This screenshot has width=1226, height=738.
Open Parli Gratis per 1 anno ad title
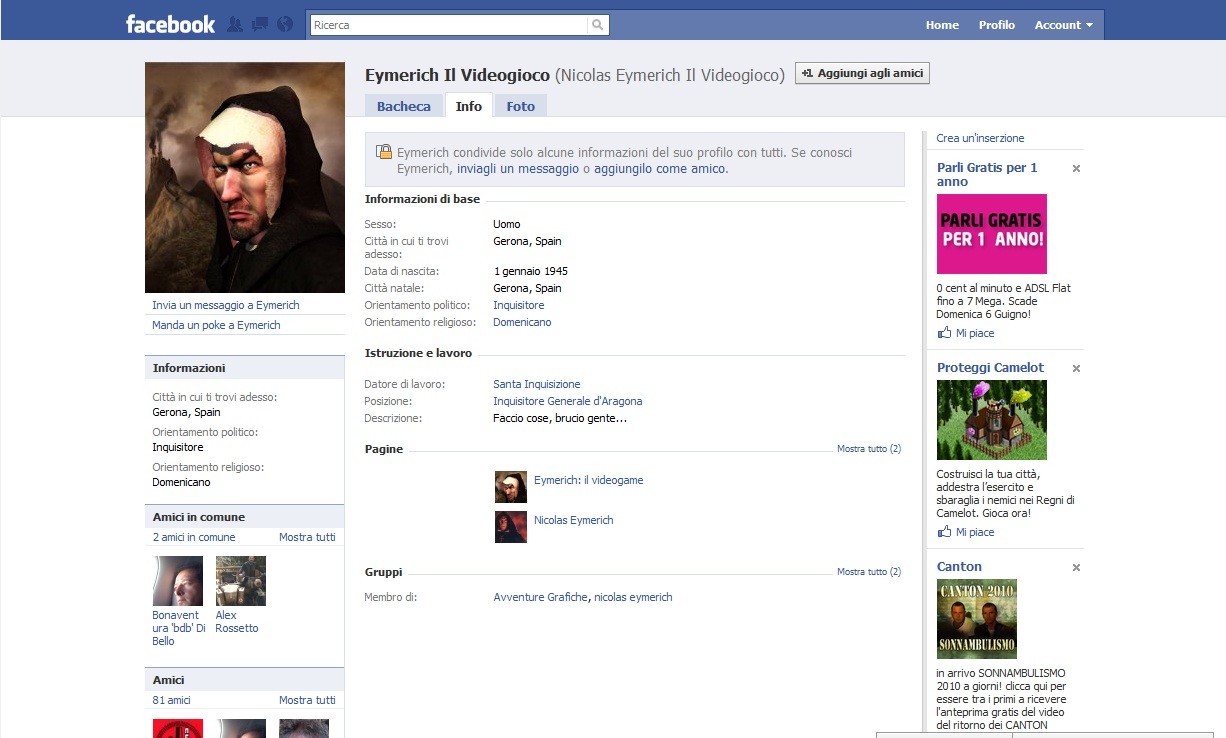pyautogui.click(x=987, y=175)
